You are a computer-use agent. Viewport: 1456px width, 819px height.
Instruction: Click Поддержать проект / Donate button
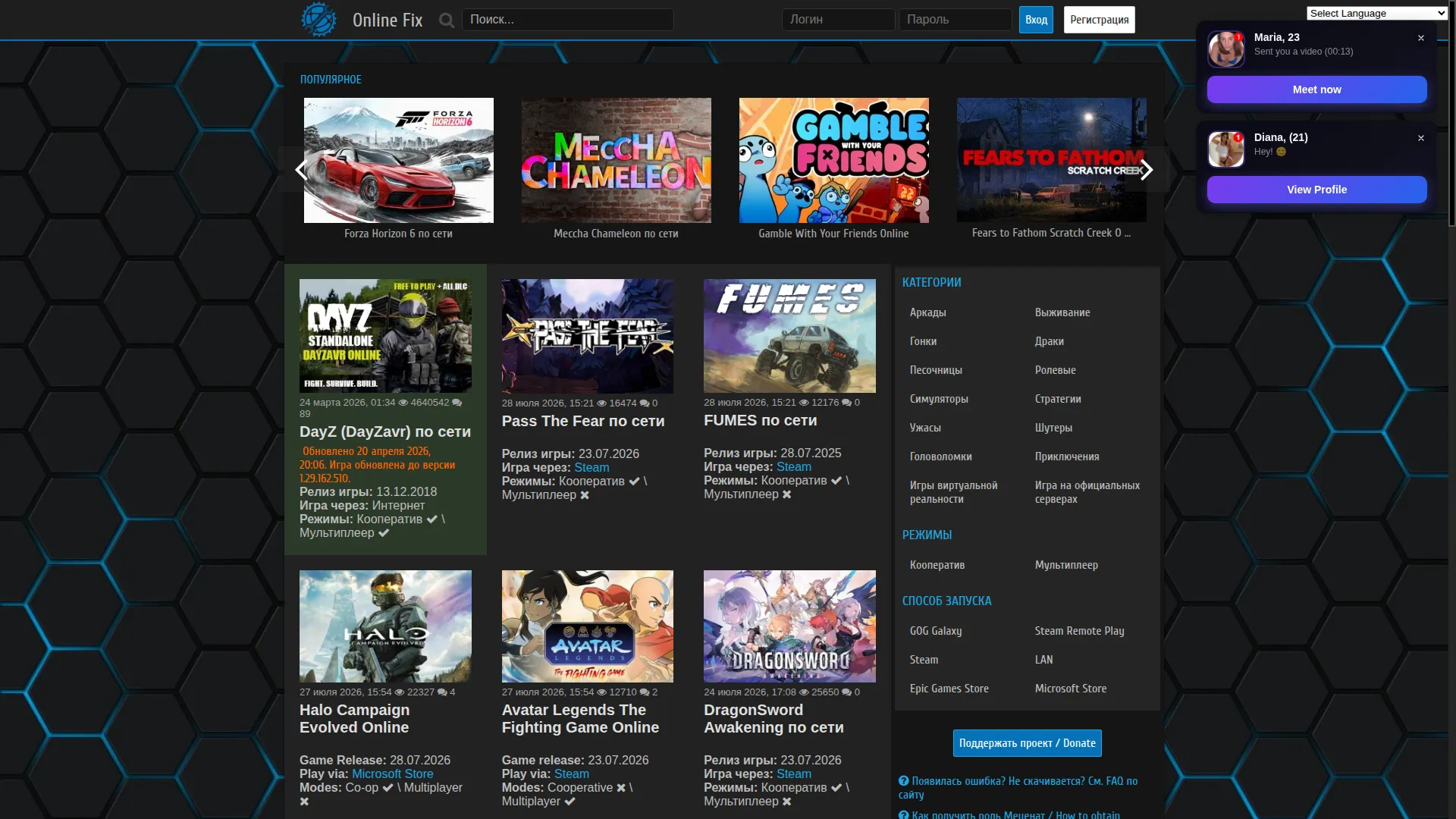coord(1028,743)
